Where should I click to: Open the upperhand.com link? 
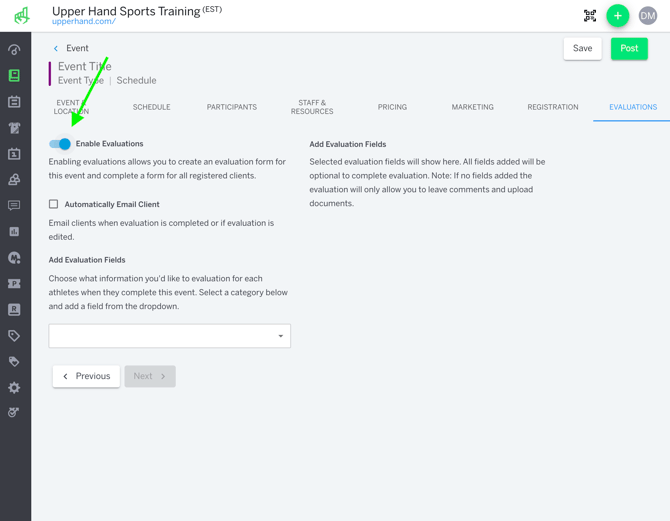83,21
